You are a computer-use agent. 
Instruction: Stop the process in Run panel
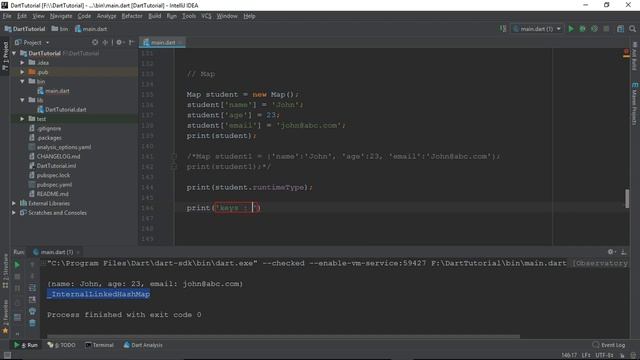(x=17, y=277)
